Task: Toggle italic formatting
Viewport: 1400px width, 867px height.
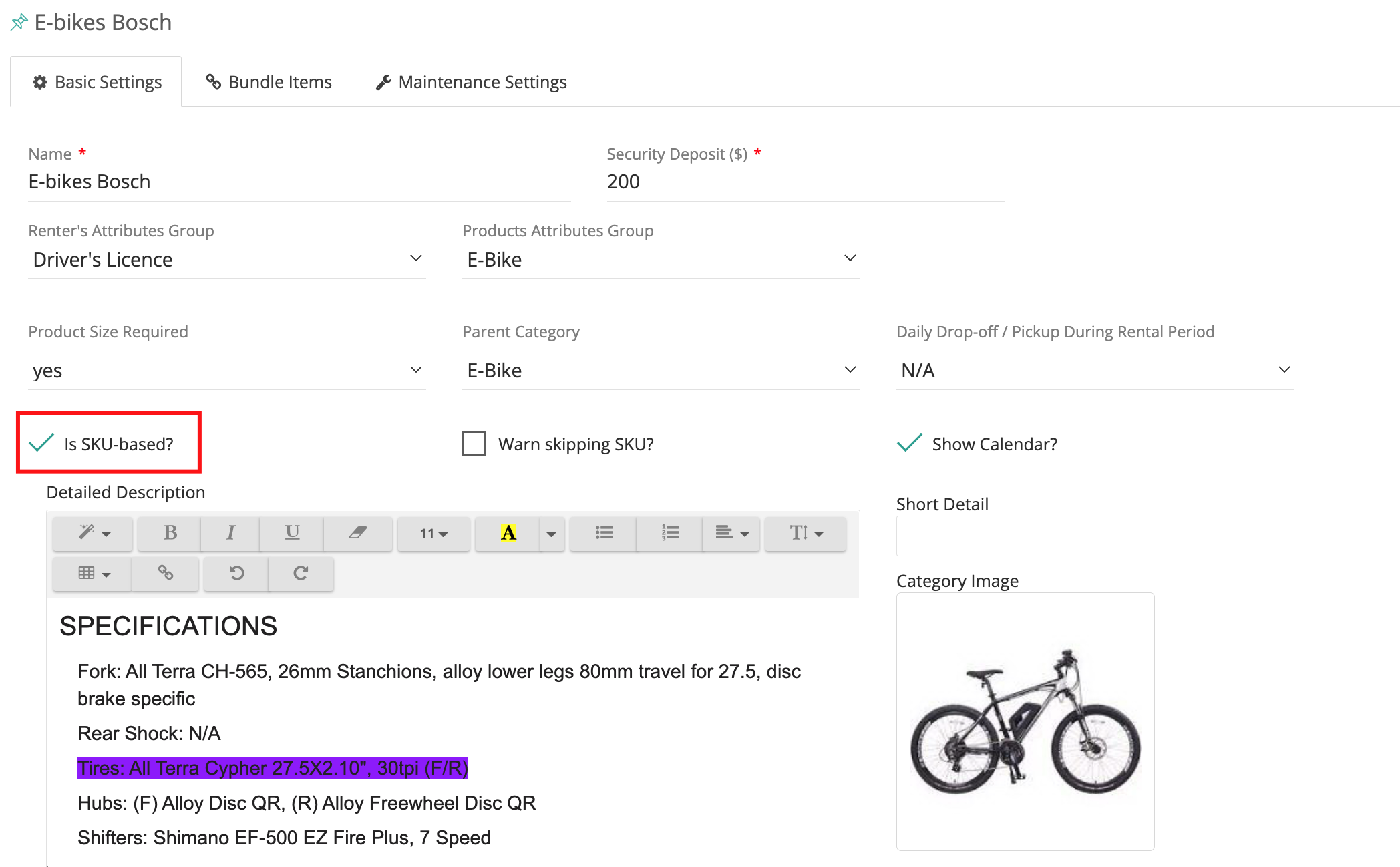Action: click(x=230, y=533)
